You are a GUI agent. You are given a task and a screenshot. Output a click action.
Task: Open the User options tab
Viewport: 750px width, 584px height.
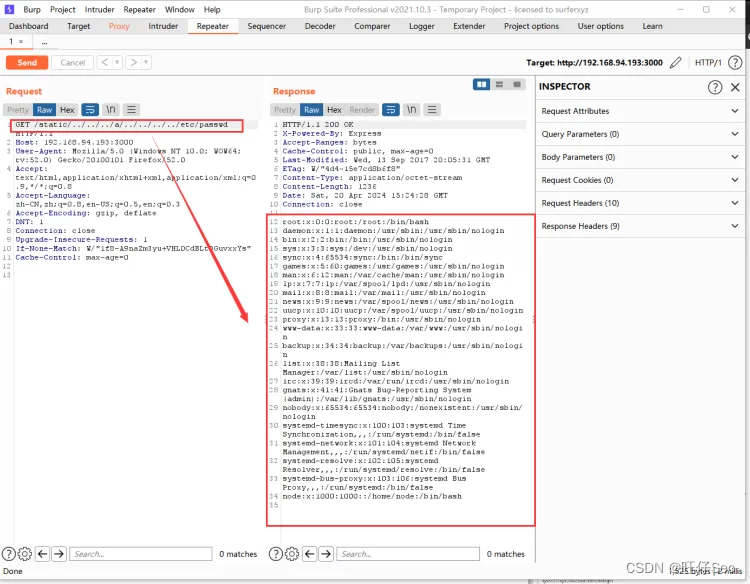(x=601, y=26)
